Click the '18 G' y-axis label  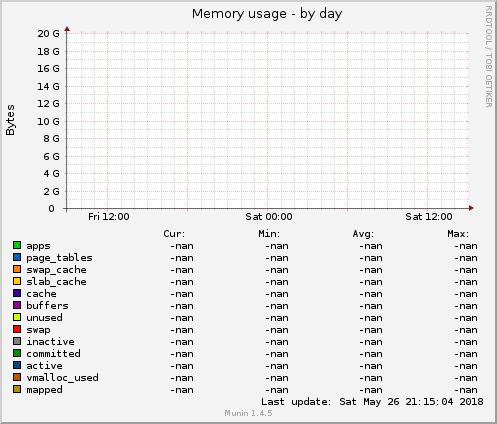point(48,51)
